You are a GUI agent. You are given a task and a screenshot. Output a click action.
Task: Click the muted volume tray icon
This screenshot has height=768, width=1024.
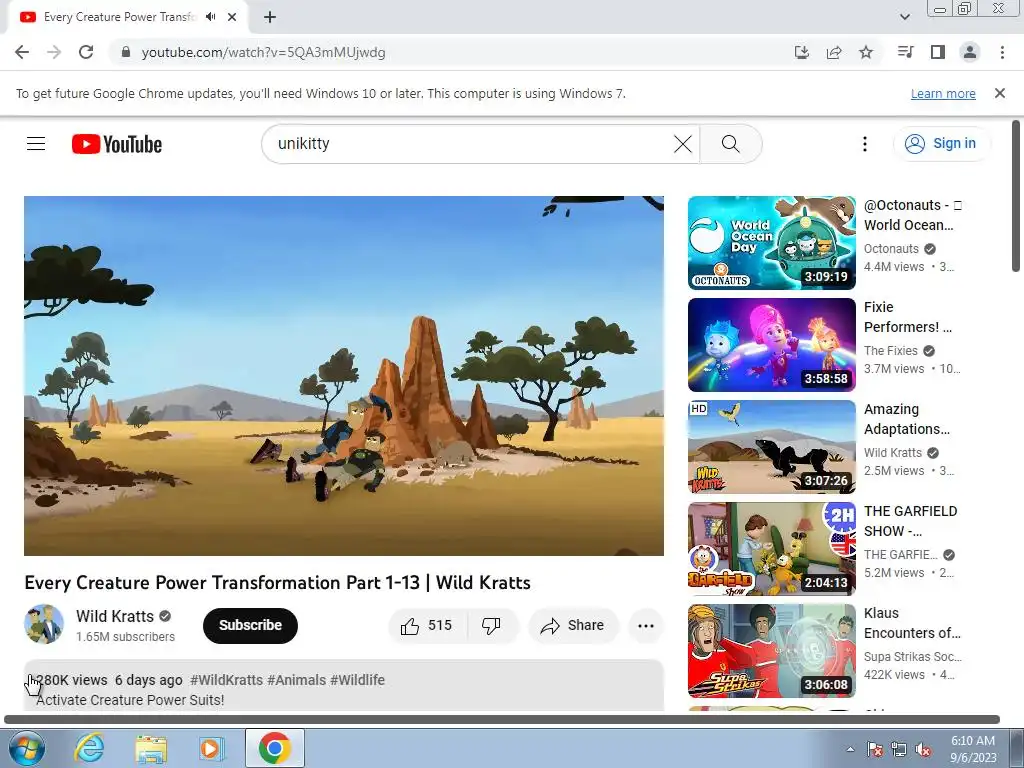tap(923, 749)
